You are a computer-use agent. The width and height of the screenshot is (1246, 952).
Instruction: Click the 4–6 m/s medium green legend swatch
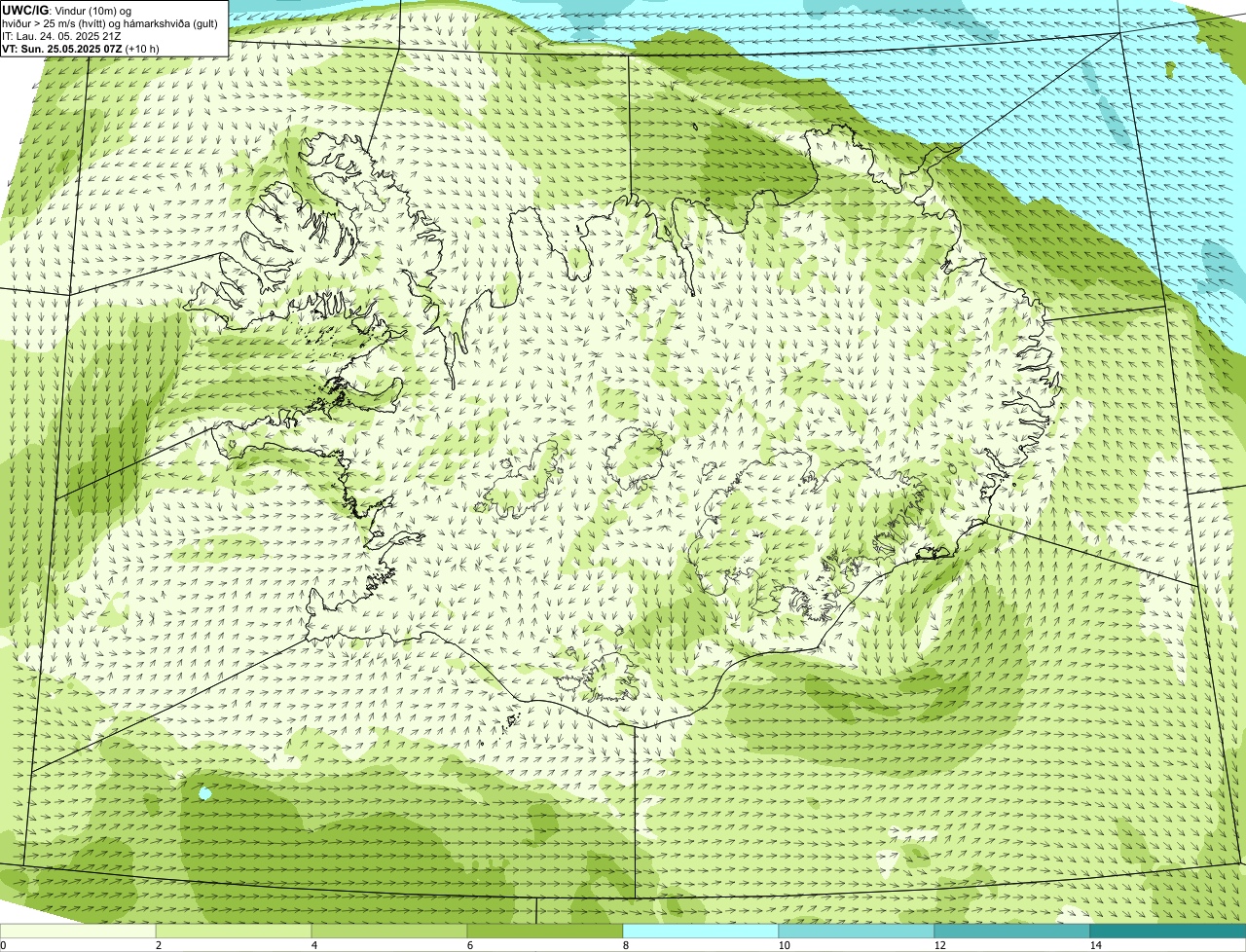[389, 931]
